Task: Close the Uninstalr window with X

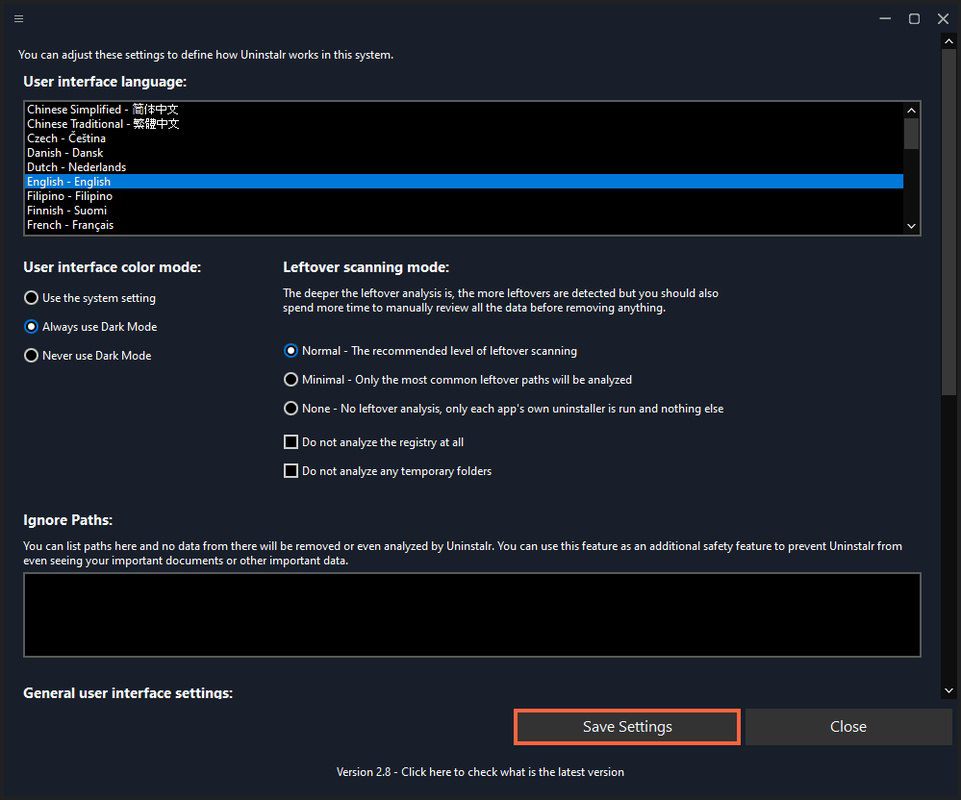Action: pos(943,18)
